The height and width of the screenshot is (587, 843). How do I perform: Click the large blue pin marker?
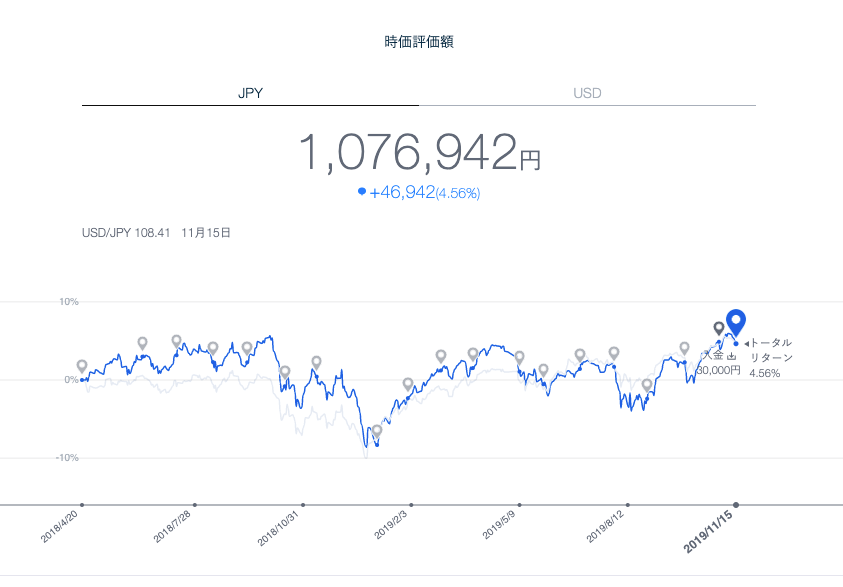736,321
